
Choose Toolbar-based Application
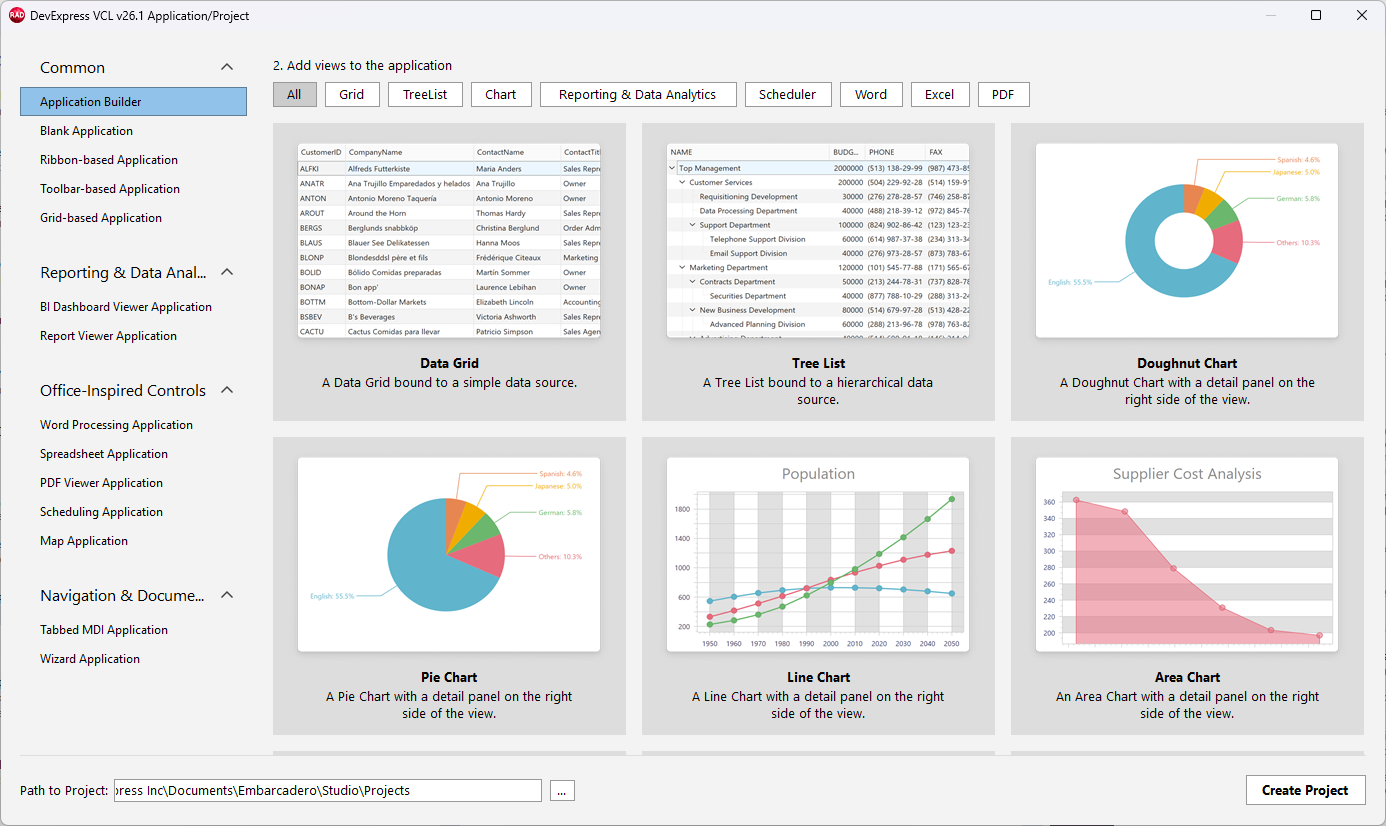tap(133, 189)
